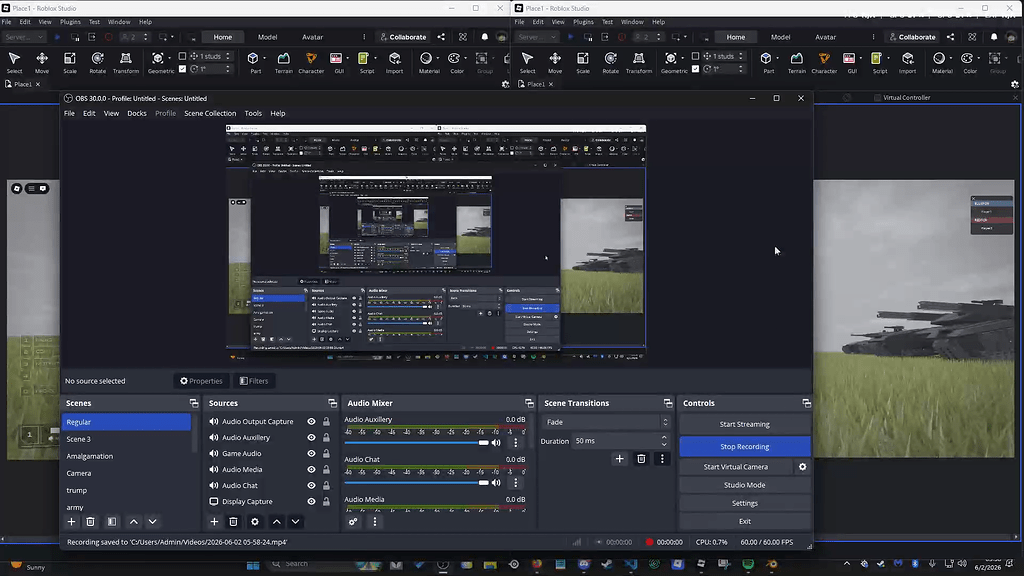The width and height of the screenshot is (1024, 576).
Task: Pop out the Controls dock
Action: 807,403
